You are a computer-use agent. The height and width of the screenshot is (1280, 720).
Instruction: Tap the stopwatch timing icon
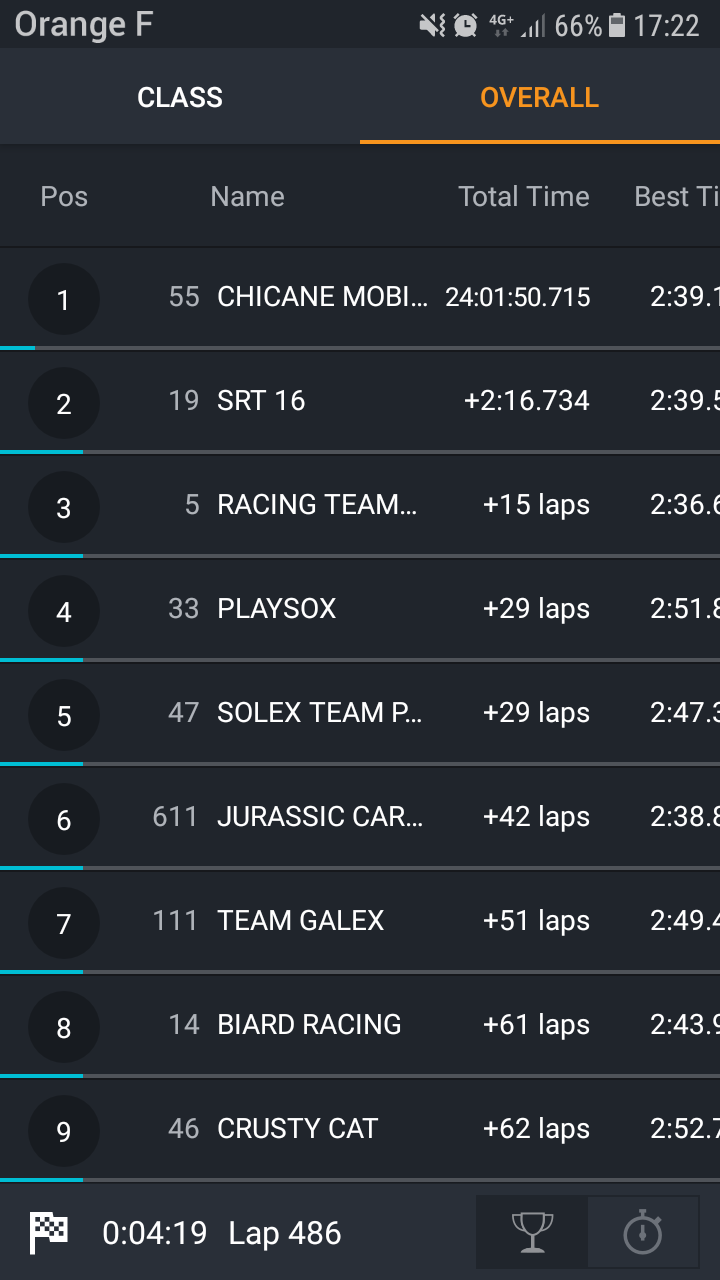pyautogui.click(x=642, y=1231)
